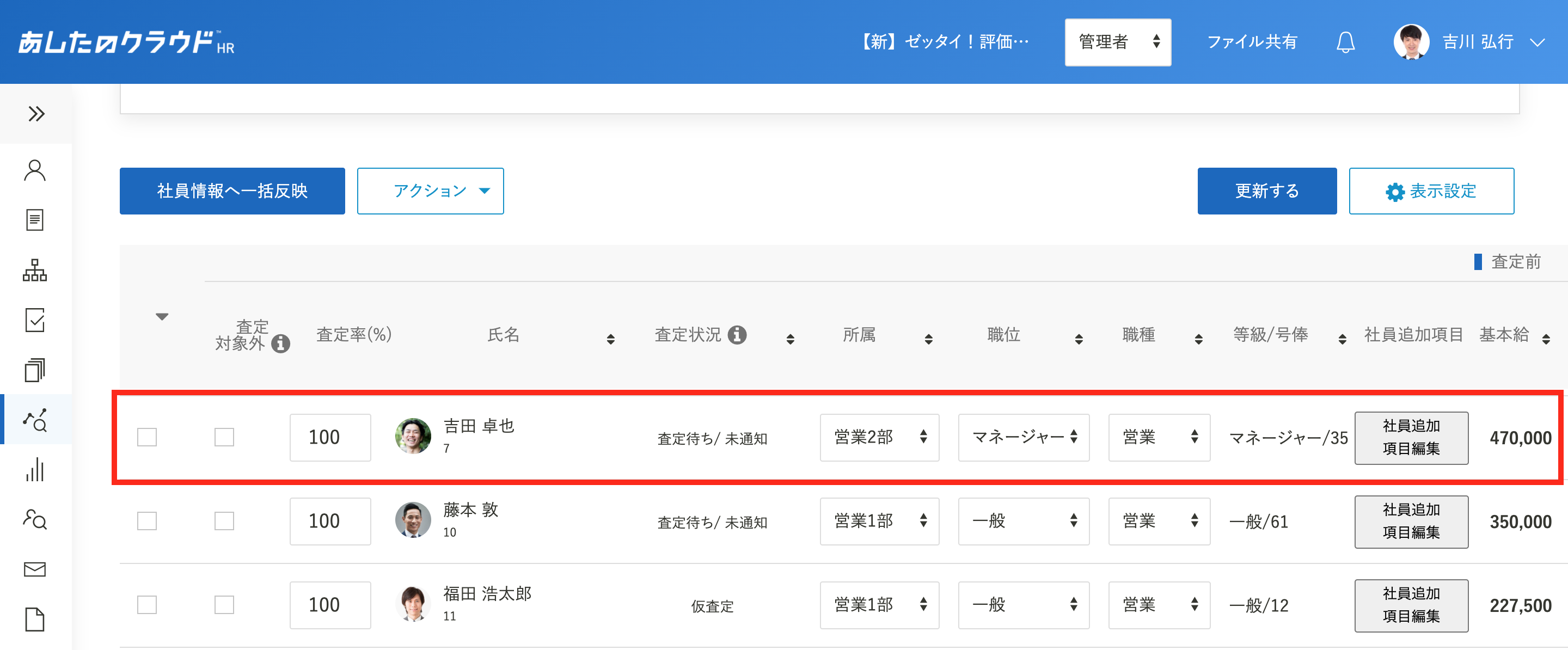Open the people search sidebar icon
1568x650 pixels.
coord(35,519)
